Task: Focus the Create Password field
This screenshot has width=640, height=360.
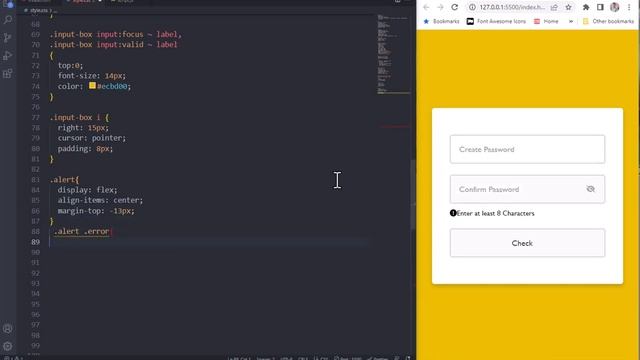Action: pyautogui.click(x=527, y=149)
